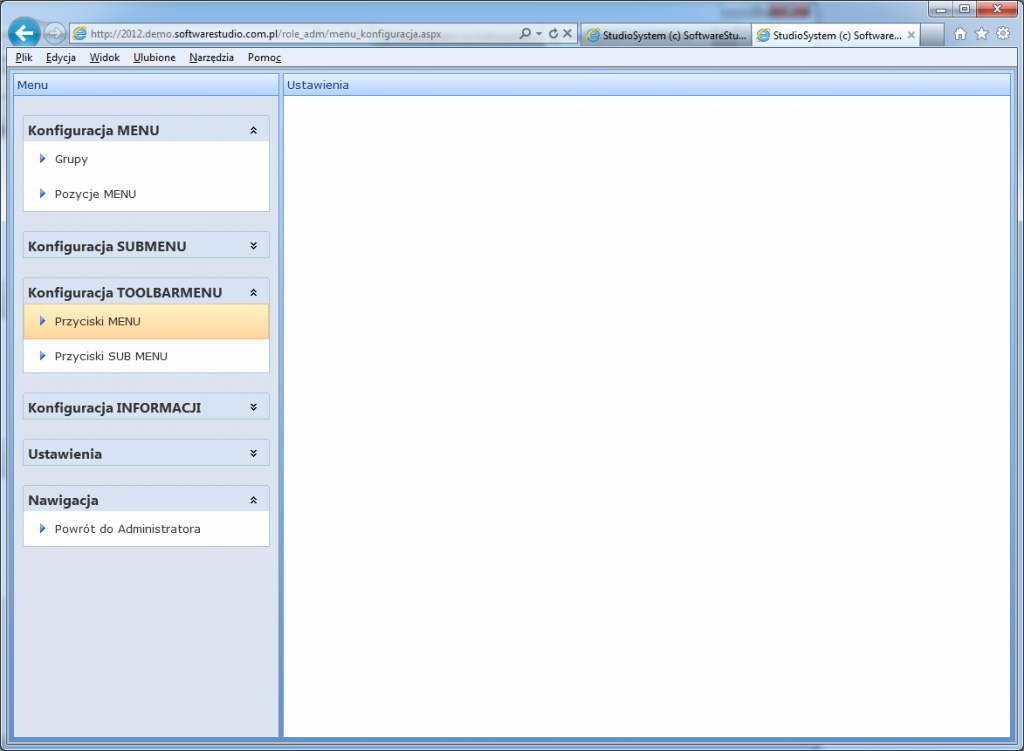Select Przyciski SUB MENU link
The image size is (1024, 751).
coord(110,356)
